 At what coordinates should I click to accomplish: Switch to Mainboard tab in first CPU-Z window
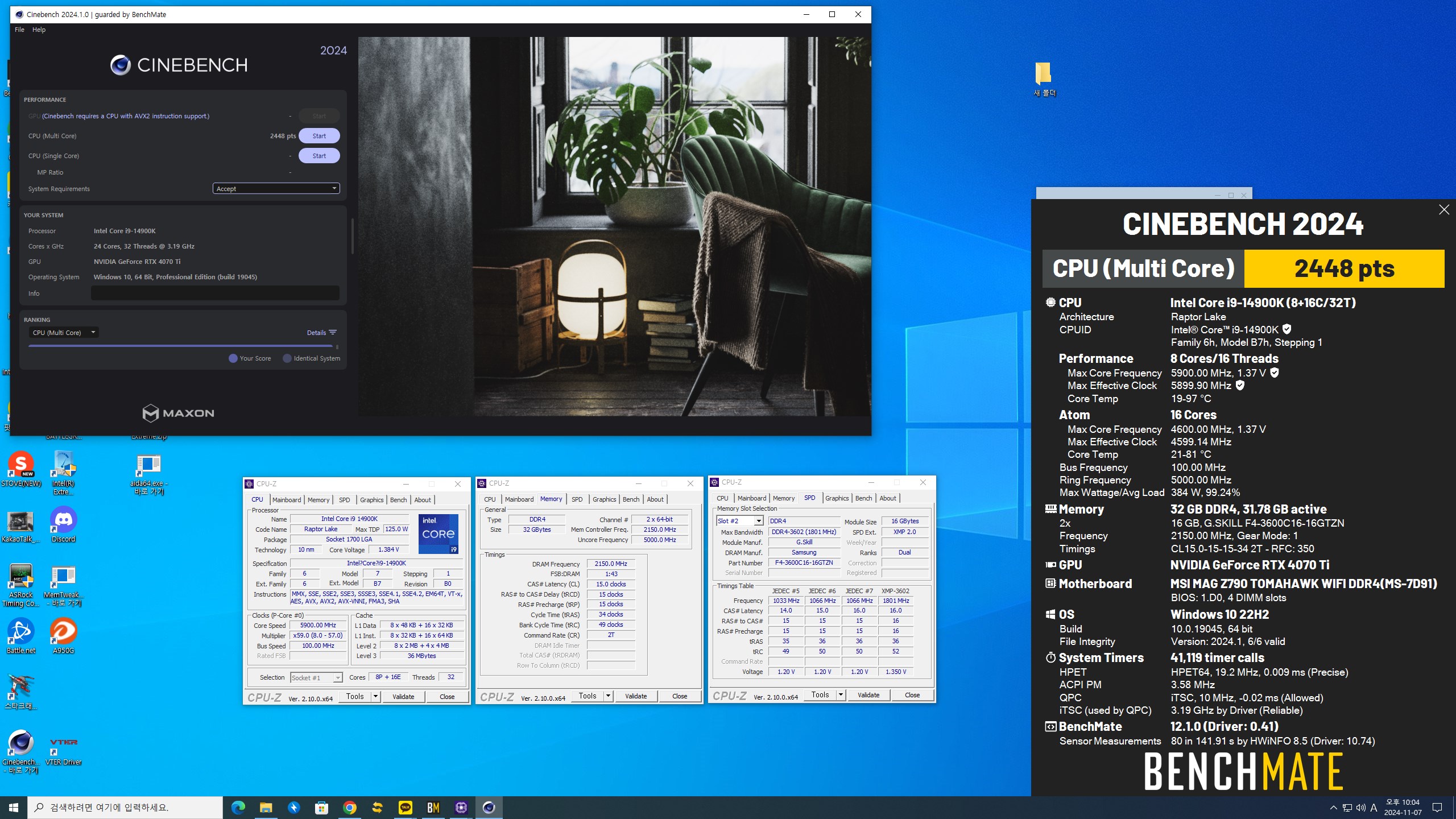[287, 500]
